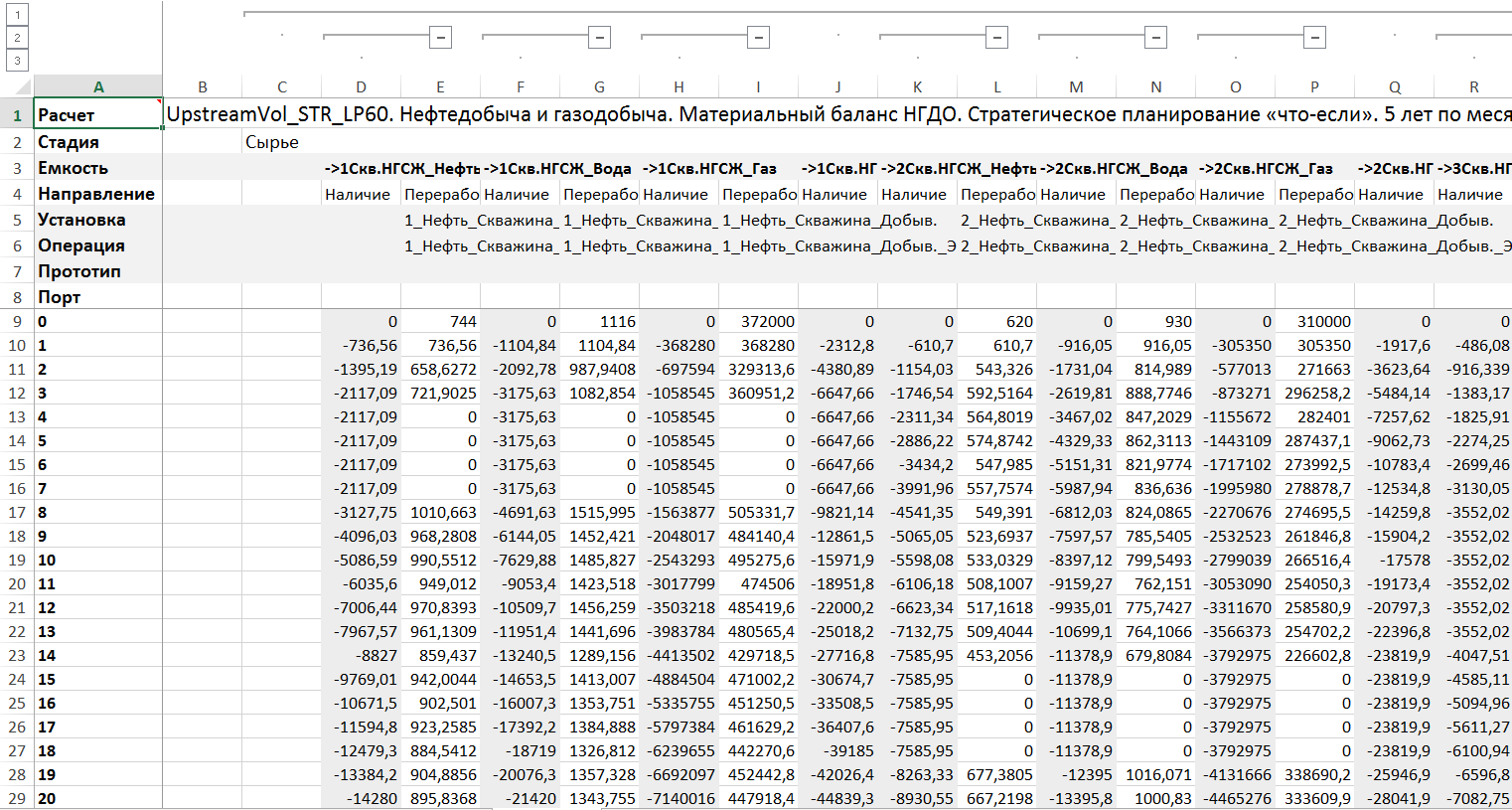Select column D header
This screenshot has height=810, width=1512.
(x=361, y=87)
